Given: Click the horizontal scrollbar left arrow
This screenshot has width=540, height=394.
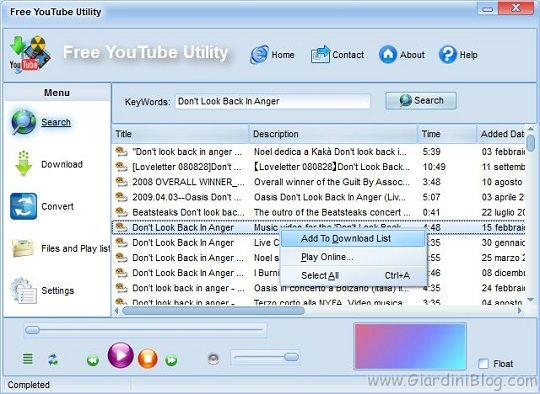Looking at the screenshot, I should pos(116,311).
